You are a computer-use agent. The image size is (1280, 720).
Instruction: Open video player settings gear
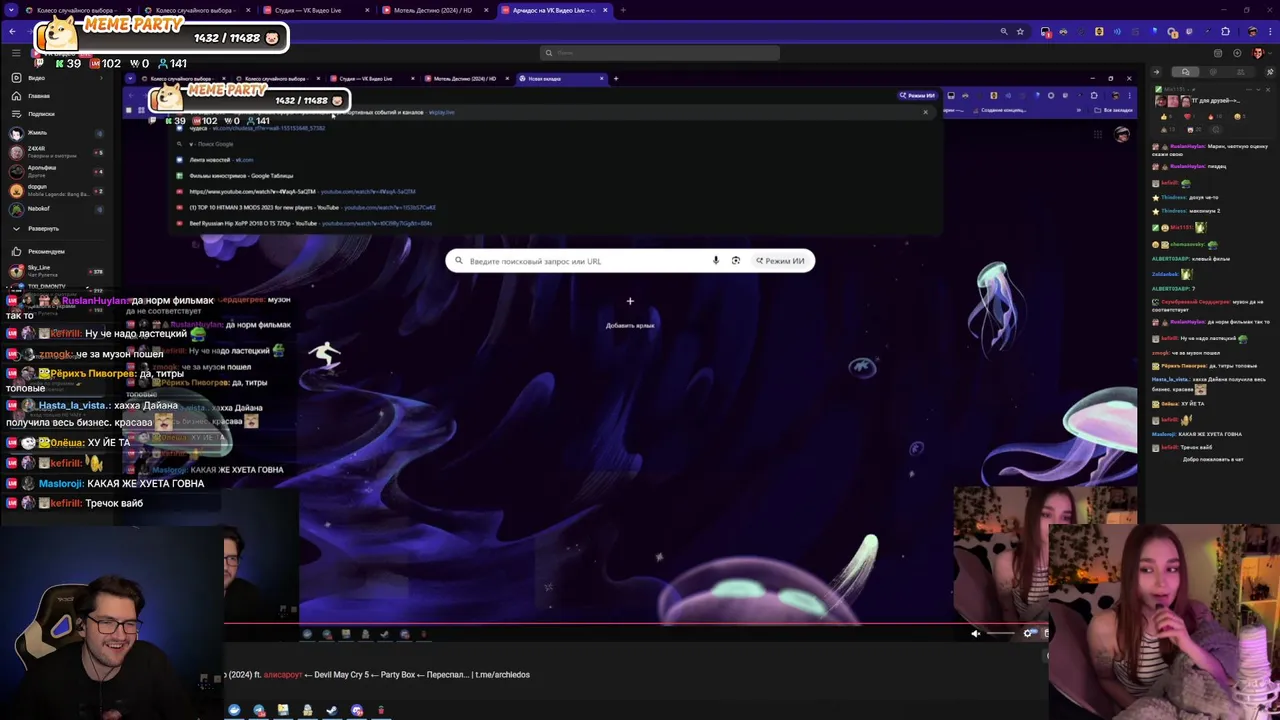tap(1028, 633)
